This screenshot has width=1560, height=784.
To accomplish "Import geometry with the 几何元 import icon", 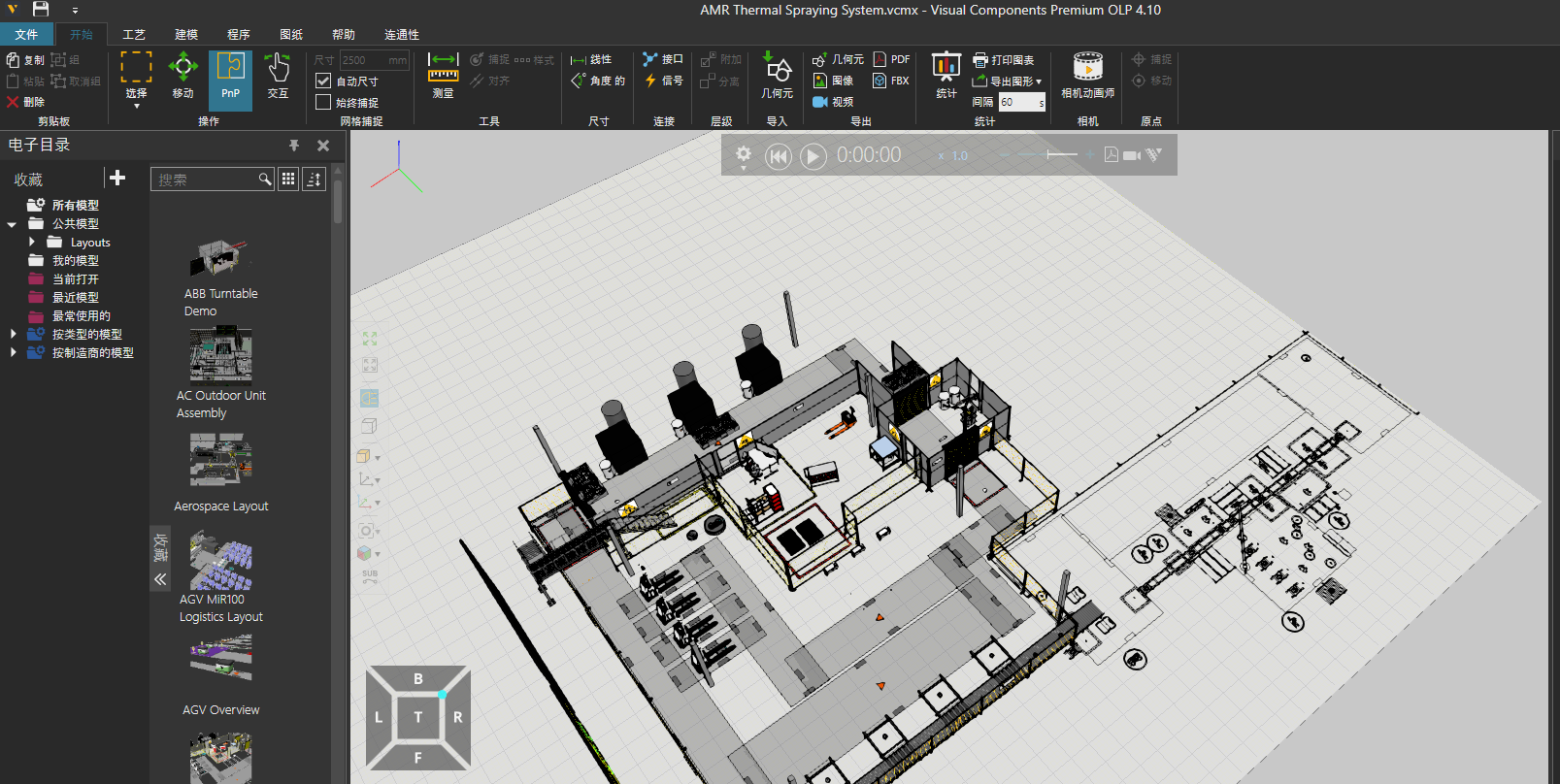I will click(777, 76).
